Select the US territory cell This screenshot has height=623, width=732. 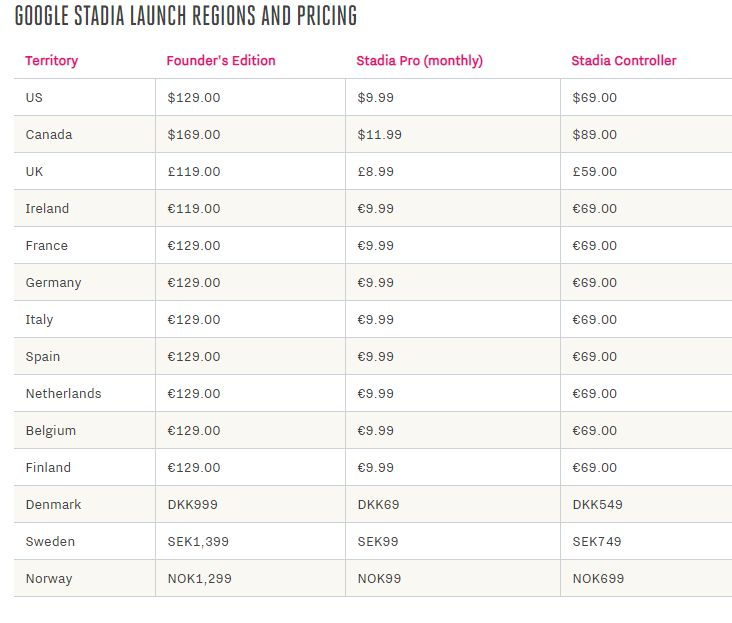[x=34, y=98]
